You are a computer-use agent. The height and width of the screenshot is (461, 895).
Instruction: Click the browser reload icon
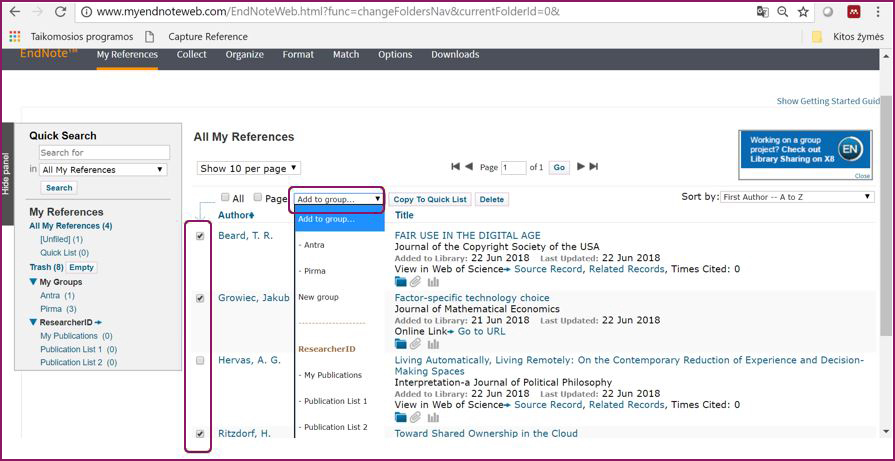point(60,12)
